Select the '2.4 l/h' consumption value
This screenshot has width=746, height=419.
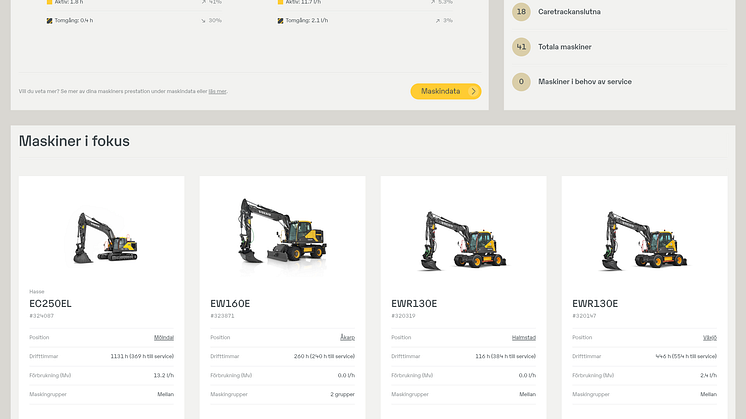click(708, 375)
